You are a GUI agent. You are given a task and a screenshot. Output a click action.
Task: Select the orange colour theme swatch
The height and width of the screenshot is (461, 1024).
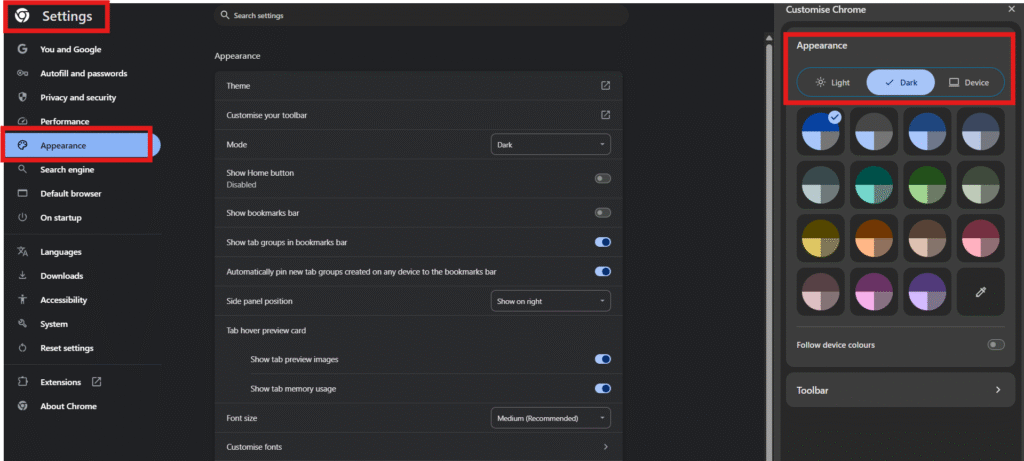click(874, 238)
